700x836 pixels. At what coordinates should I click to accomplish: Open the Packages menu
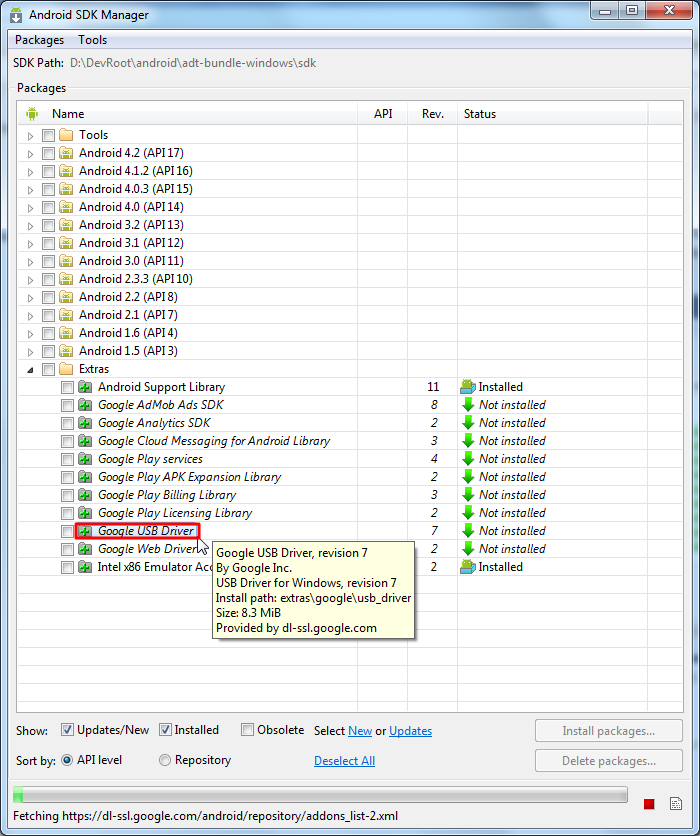39,40
